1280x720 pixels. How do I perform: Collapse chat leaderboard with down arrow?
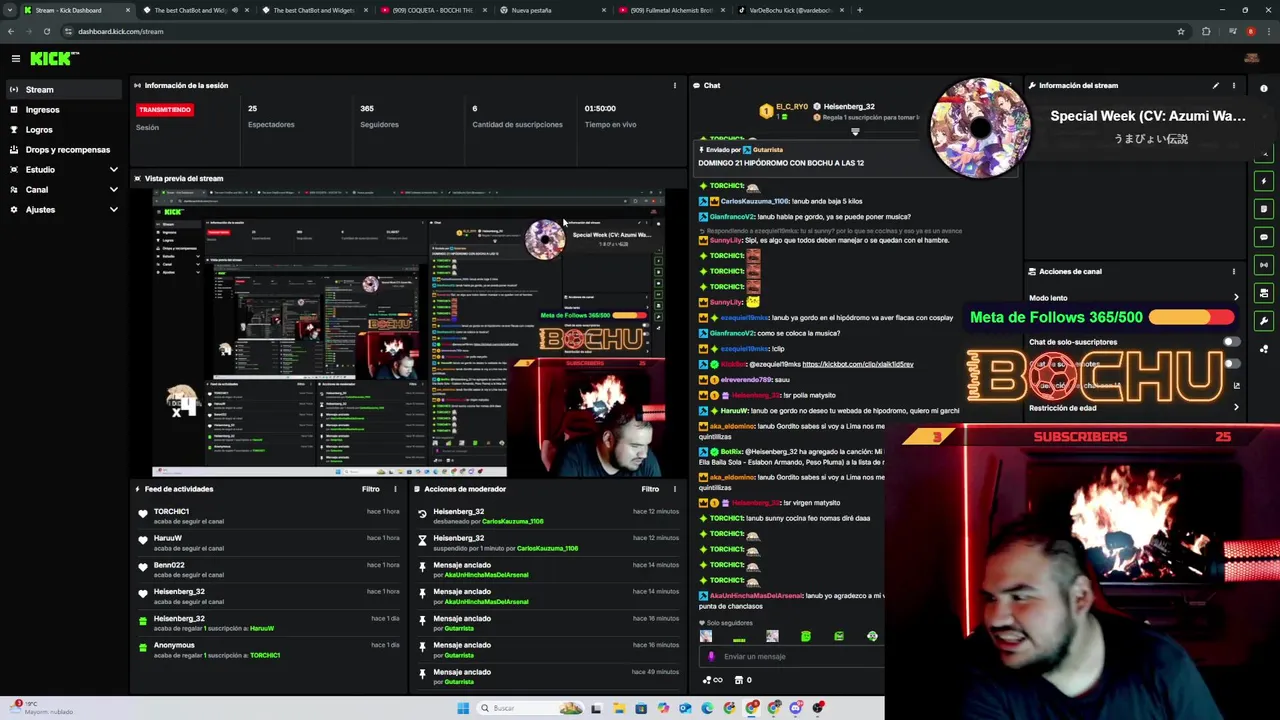855,131
